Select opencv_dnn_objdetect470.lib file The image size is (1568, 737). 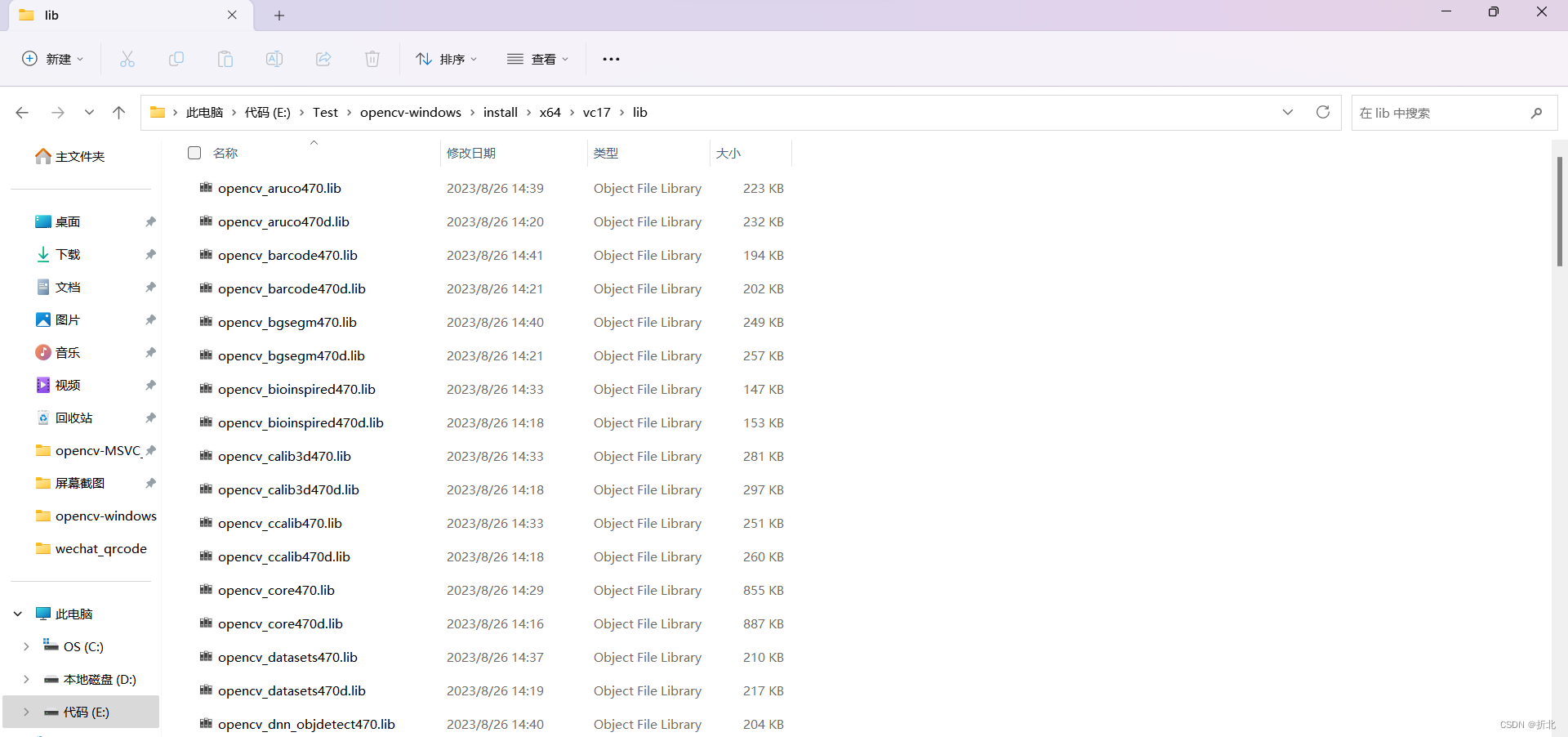coord(306,724)
